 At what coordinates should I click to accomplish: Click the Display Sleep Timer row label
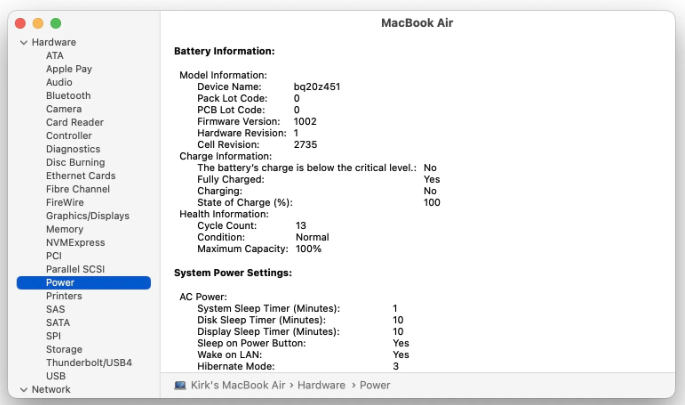(x=268, y=332)
